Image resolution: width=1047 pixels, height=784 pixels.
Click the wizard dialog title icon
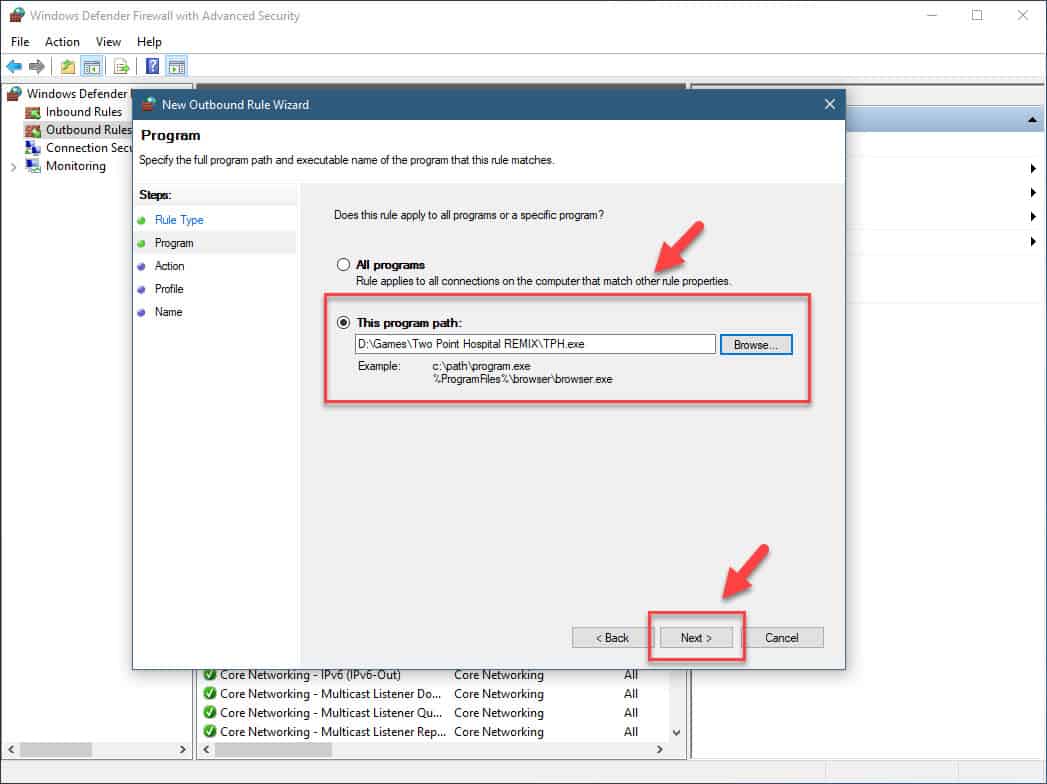(149, 104)
